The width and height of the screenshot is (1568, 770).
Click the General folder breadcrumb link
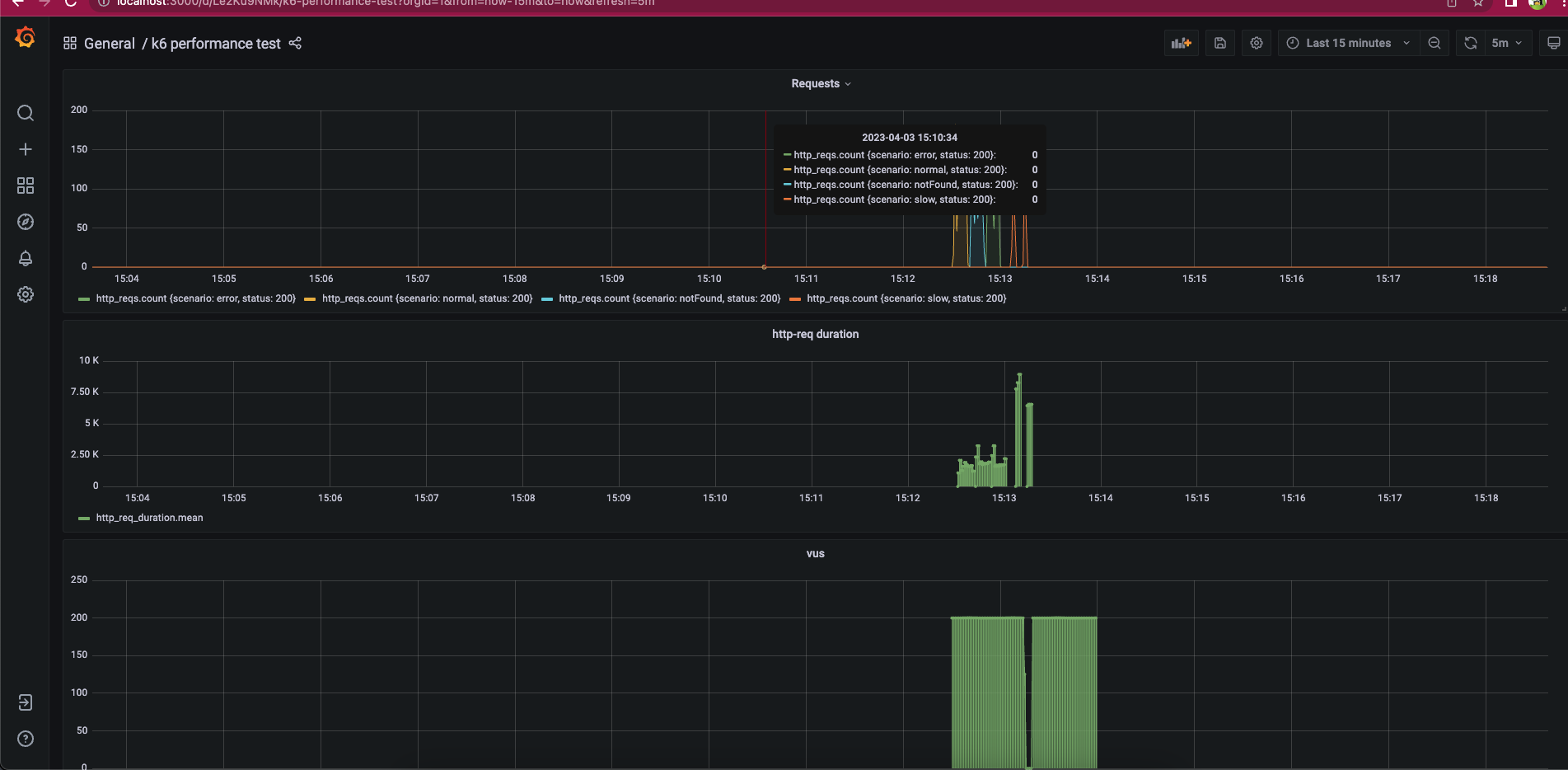point(109,44)
